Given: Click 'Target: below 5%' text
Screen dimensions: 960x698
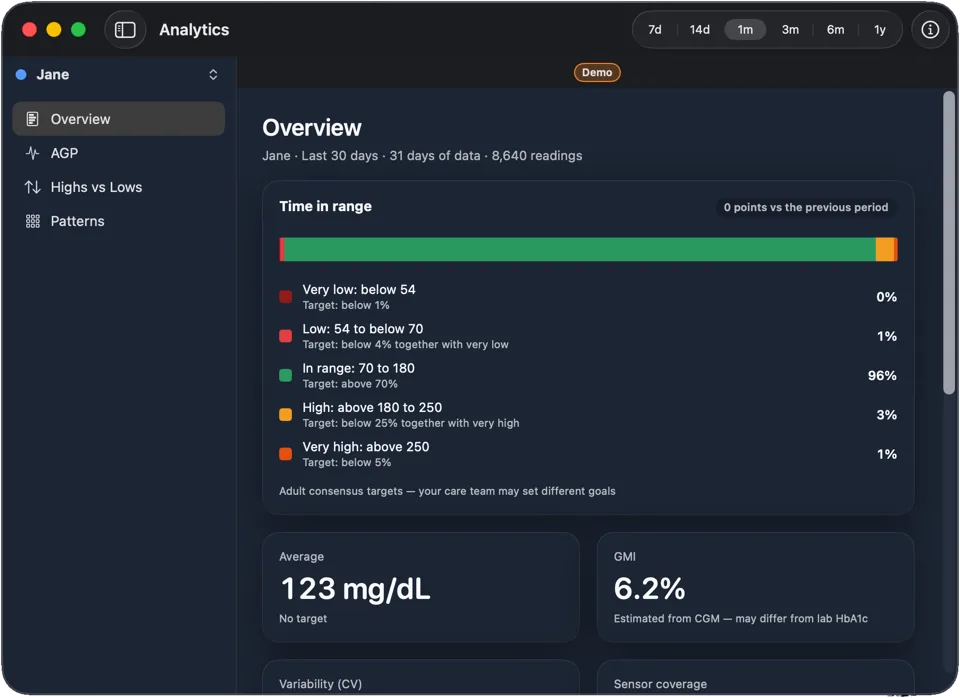Looking at the screenshot, I should click(347, 462).
